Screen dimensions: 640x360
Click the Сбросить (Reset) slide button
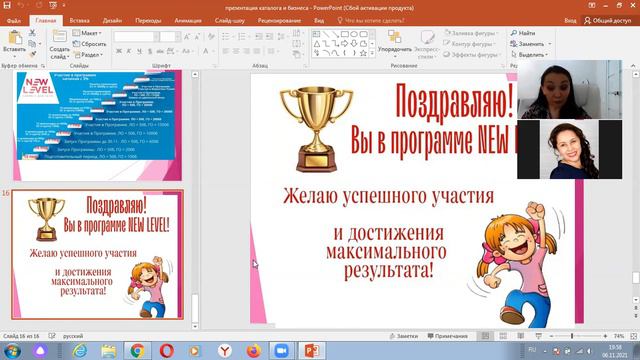[x=89, y=44]
